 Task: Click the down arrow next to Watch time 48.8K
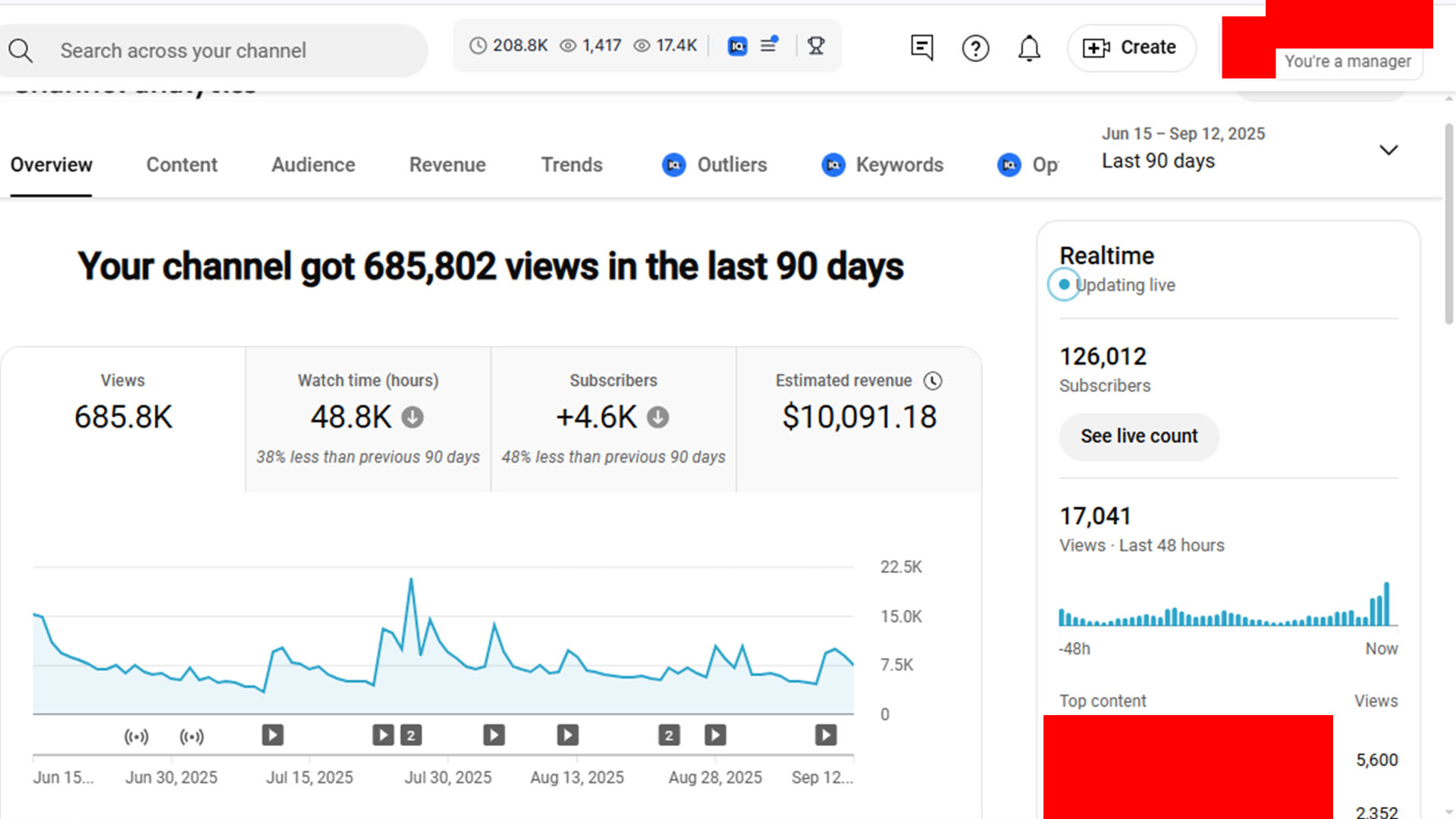(x=413, y=417)
